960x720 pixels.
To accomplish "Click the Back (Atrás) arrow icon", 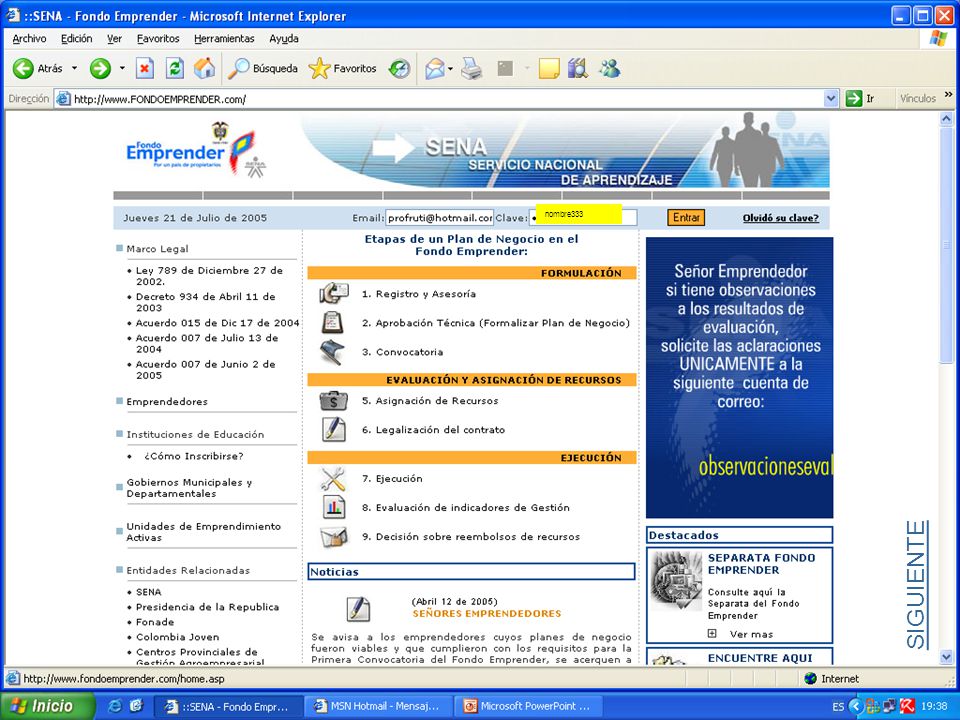I will point(23,68).
